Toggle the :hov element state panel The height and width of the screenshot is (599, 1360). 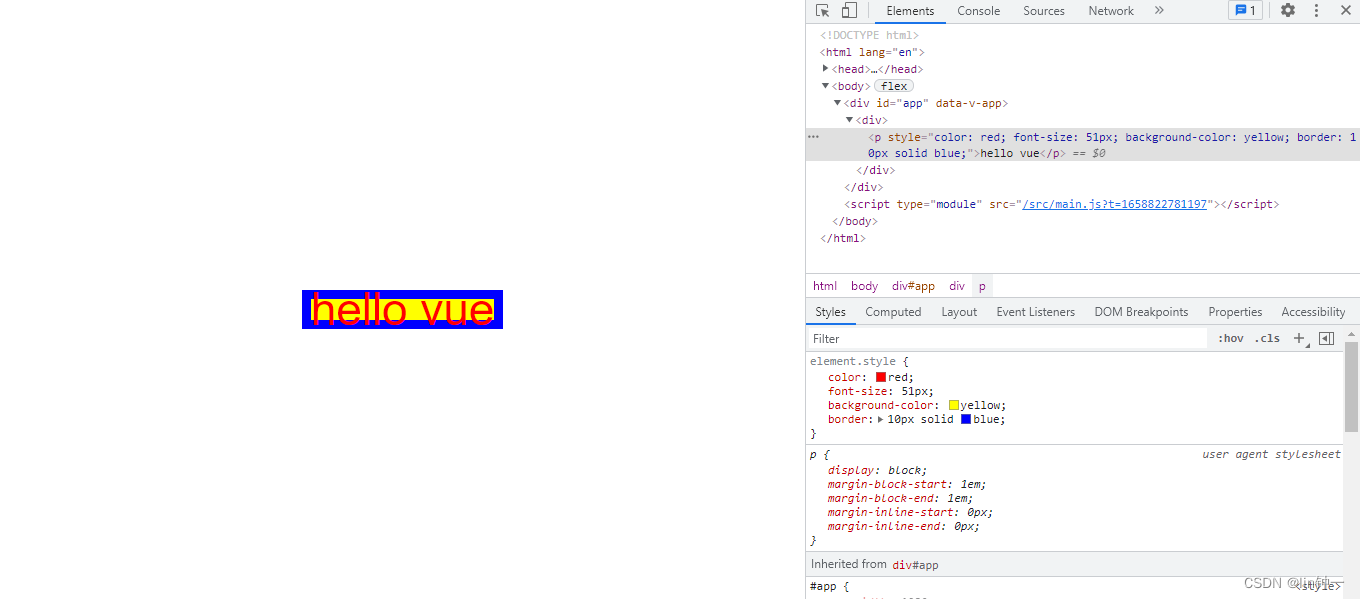(1231, 339)
